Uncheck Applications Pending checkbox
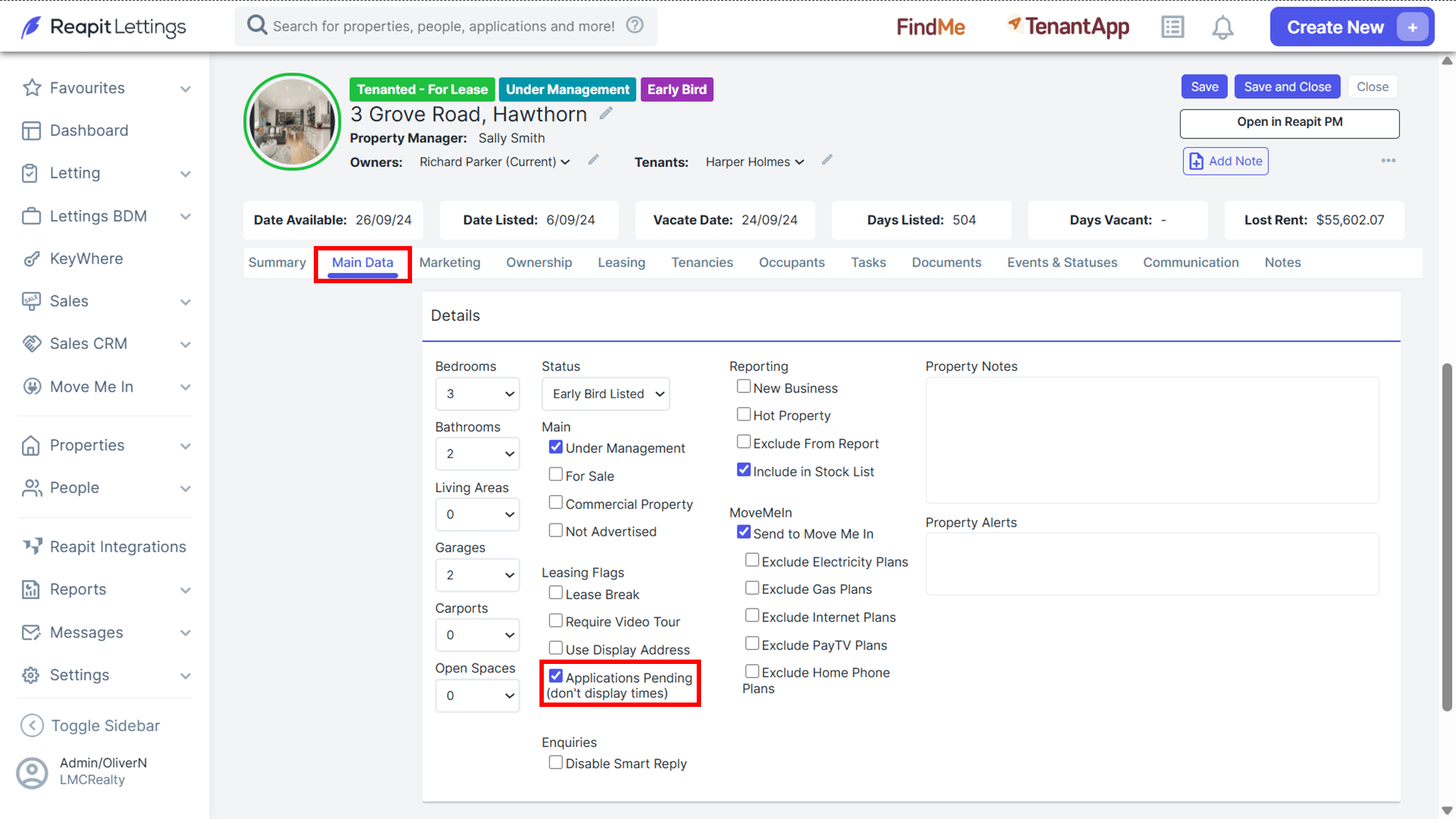 coord(555,676)
